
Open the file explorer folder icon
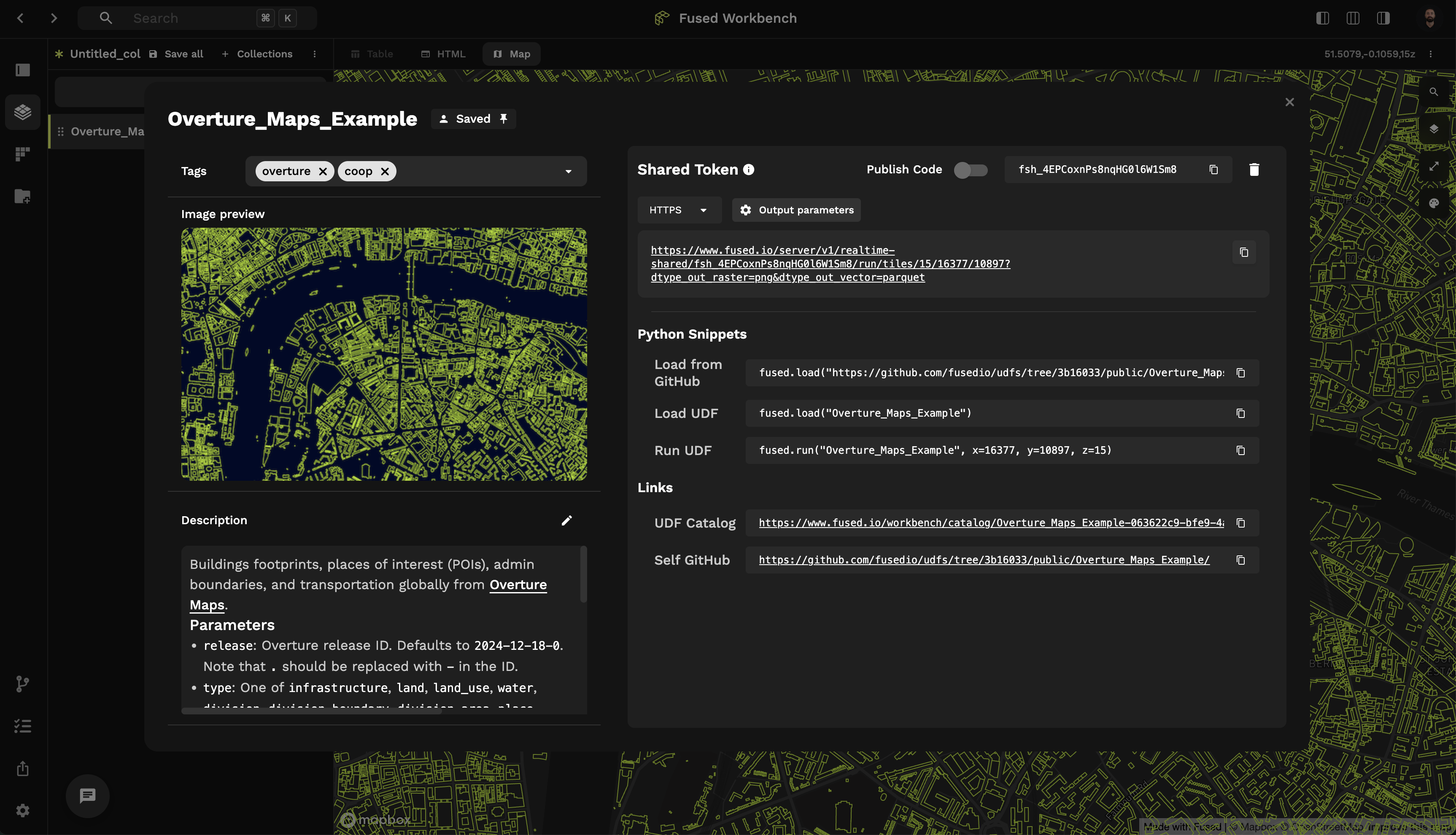(x=23, y=196)
